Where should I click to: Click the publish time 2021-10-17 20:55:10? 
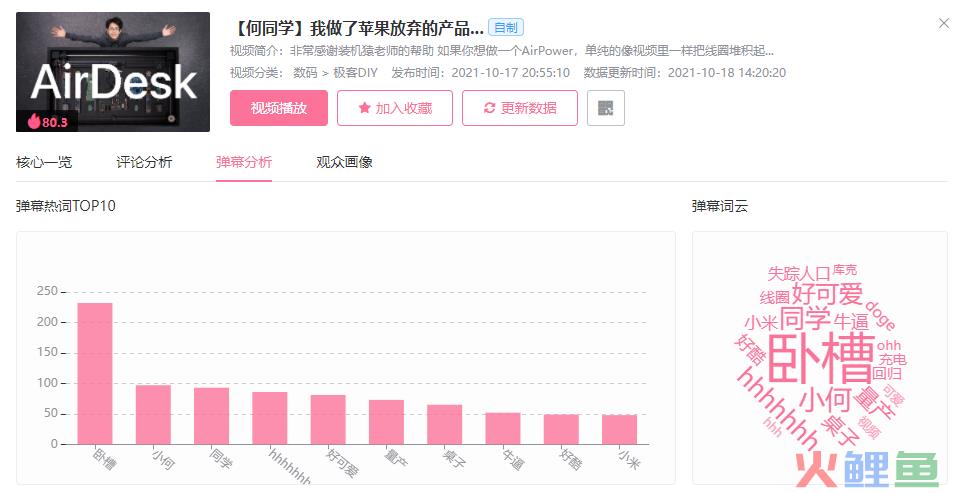510,72
